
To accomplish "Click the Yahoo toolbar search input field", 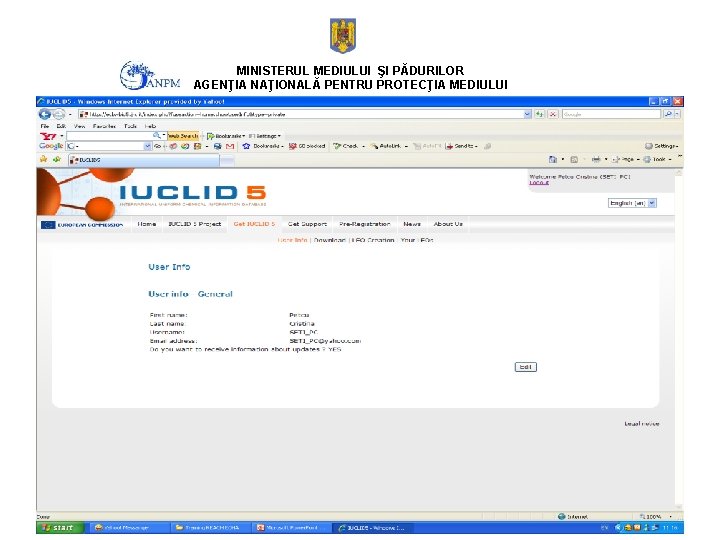I will point(109,136).
